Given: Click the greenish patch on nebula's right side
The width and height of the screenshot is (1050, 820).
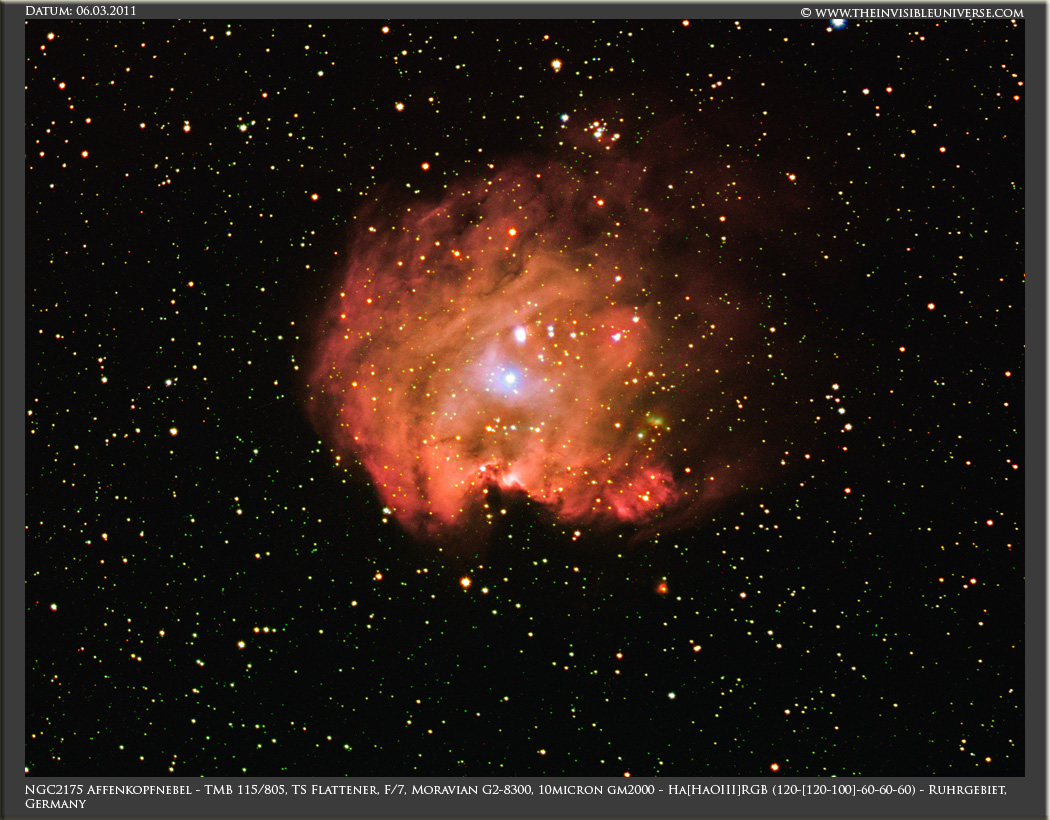Looking at the screenshot, I should click(x=655, y=421).
